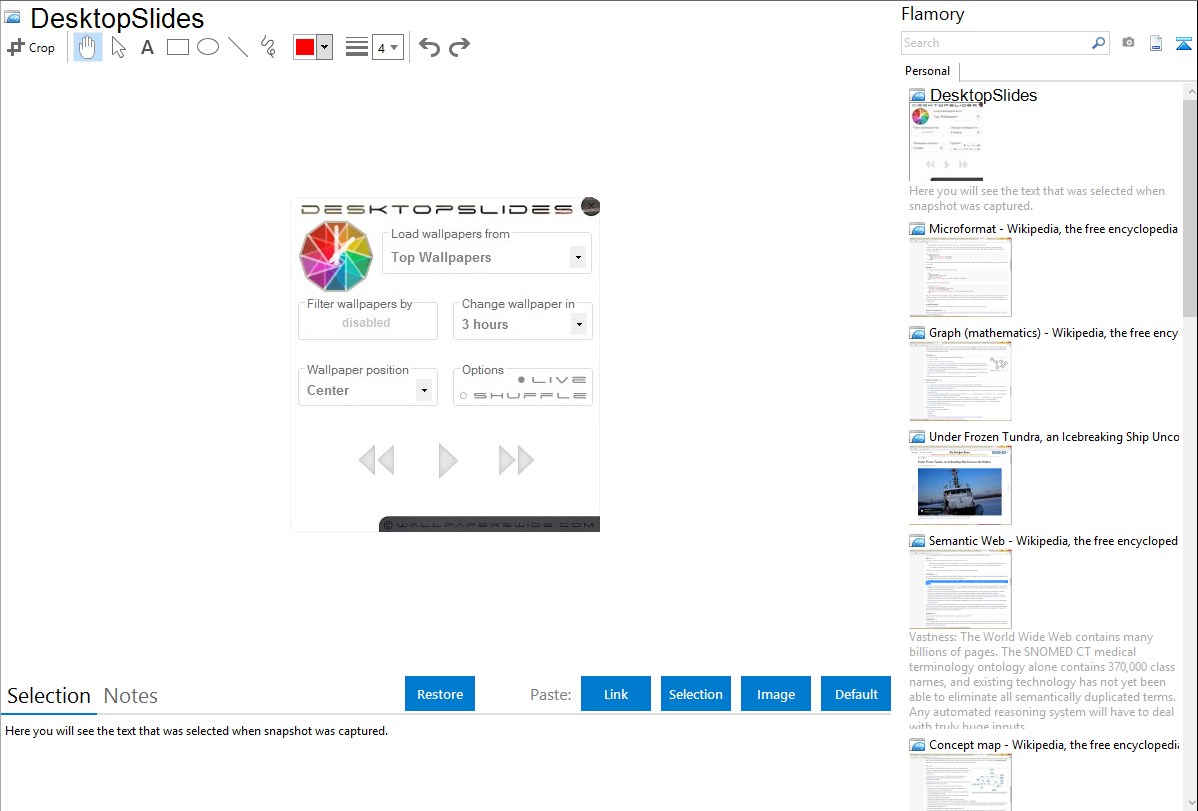Click the previous wallpaper rewind button
Image resolution: width=1198 pixels, height=811 pixels.
[x=377, y=460]
